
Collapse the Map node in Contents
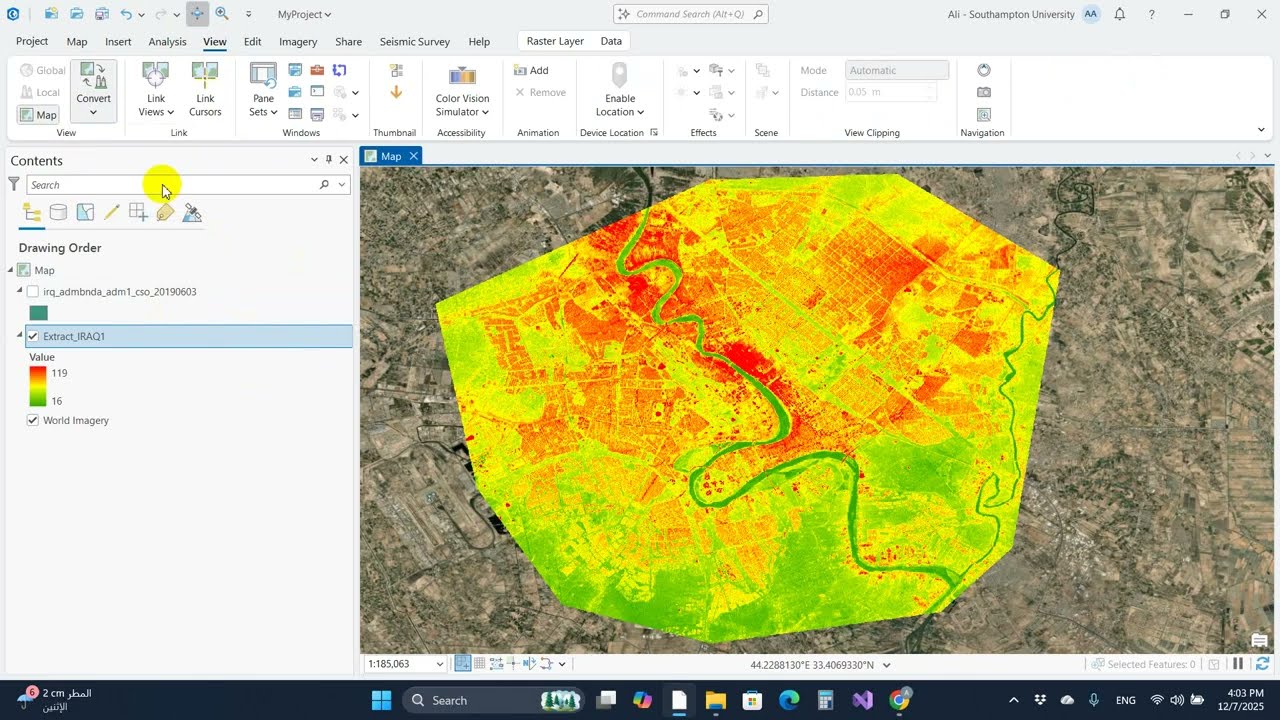pyautogui.click(x=11, y=270)
